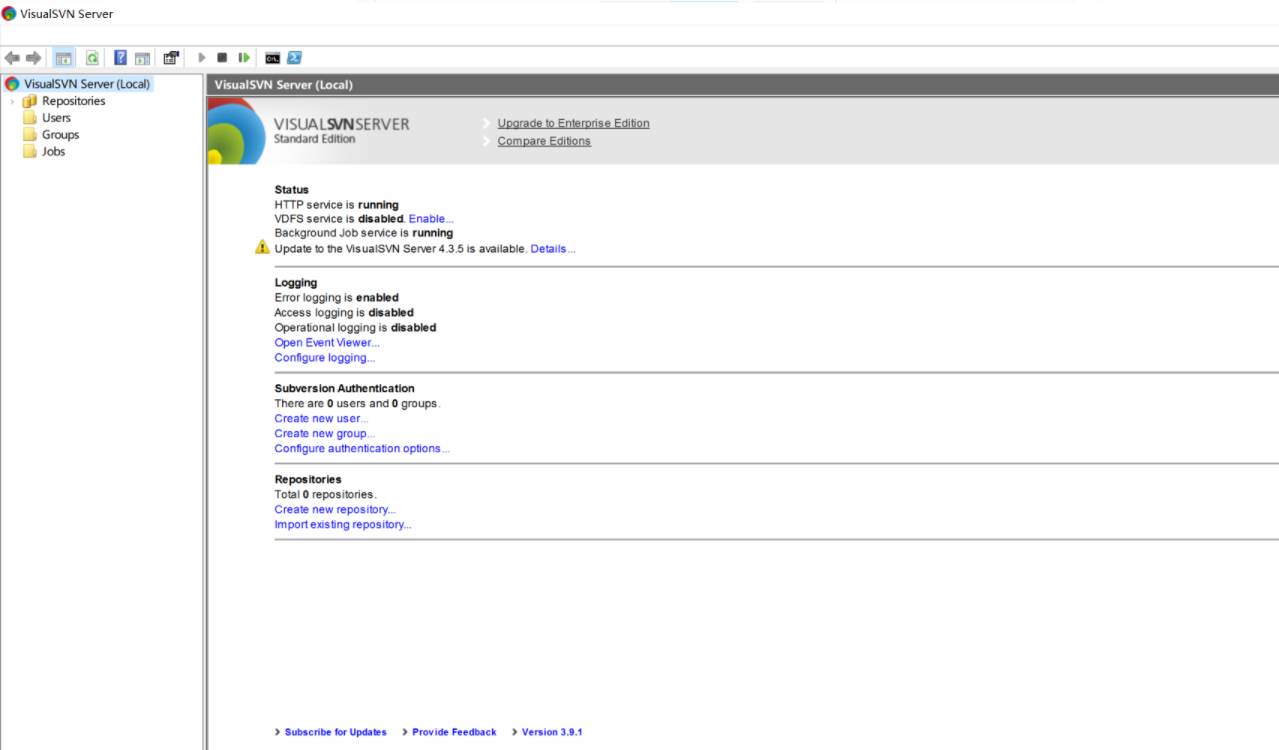Select the Users tree item
Image resolution: width=1279 pixels, height=750 pixels.
tap(56, 118)
